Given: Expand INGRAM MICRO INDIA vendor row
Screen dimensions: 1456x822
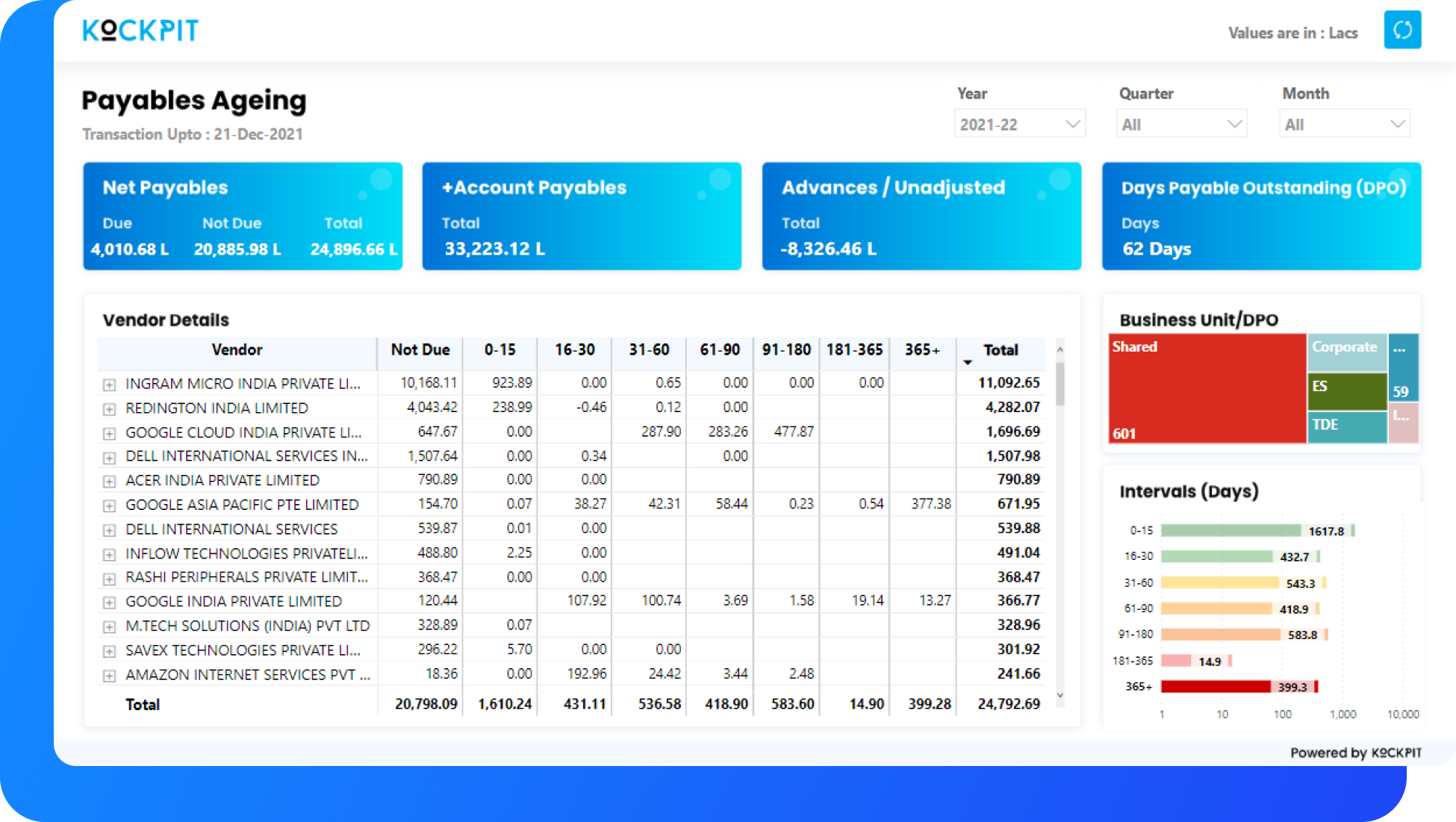Looking at the screenshot, I should (109, 384).
